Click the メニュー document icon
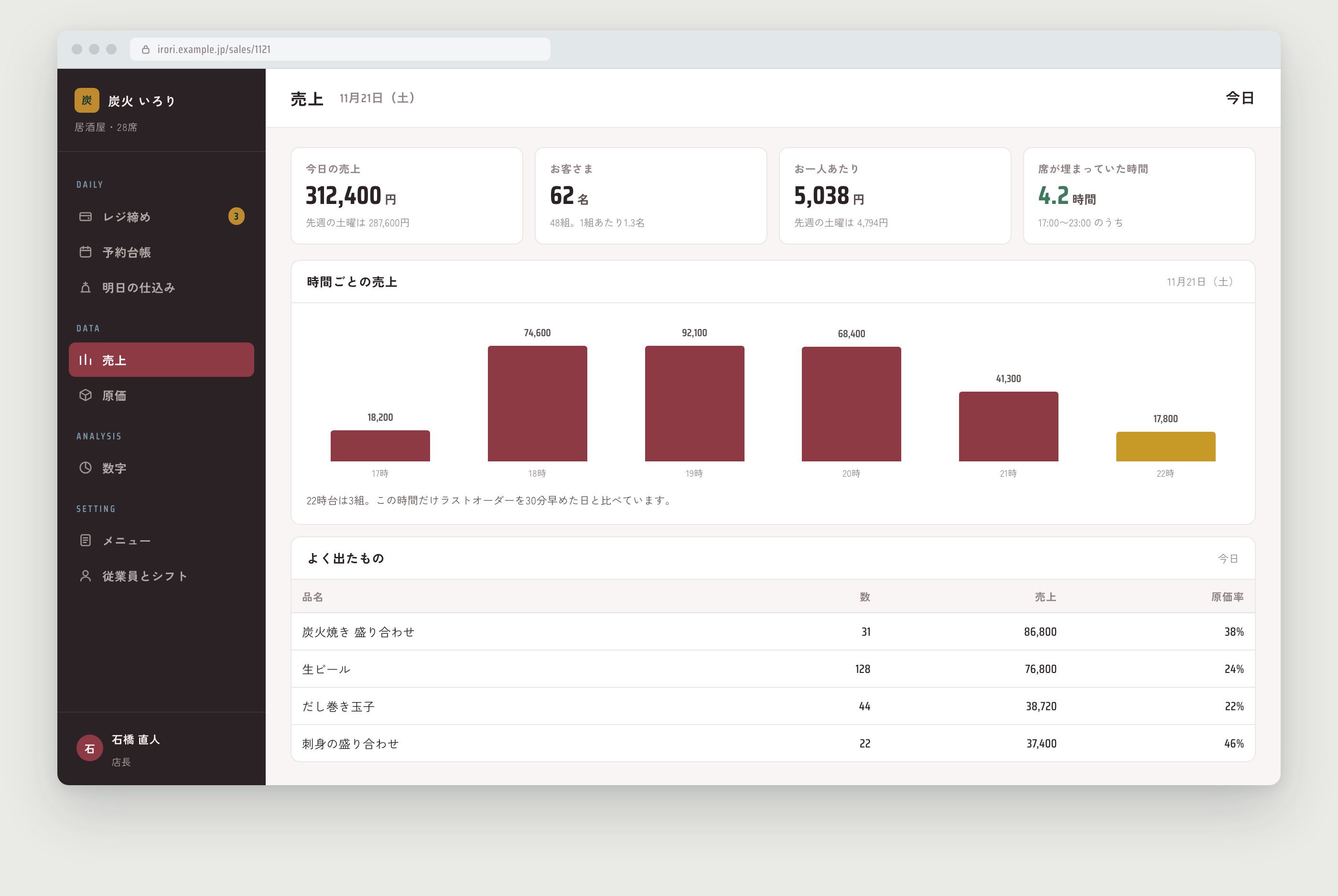 (85, 540)
